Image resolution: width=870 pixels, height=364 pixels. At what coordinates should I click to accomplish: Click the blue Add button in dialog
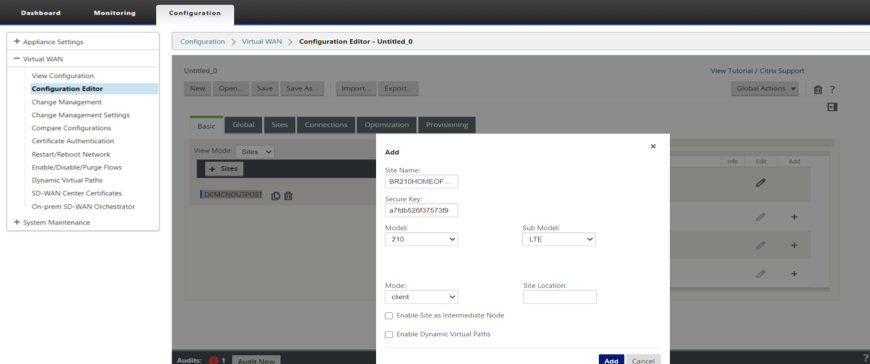pos(611,360)
